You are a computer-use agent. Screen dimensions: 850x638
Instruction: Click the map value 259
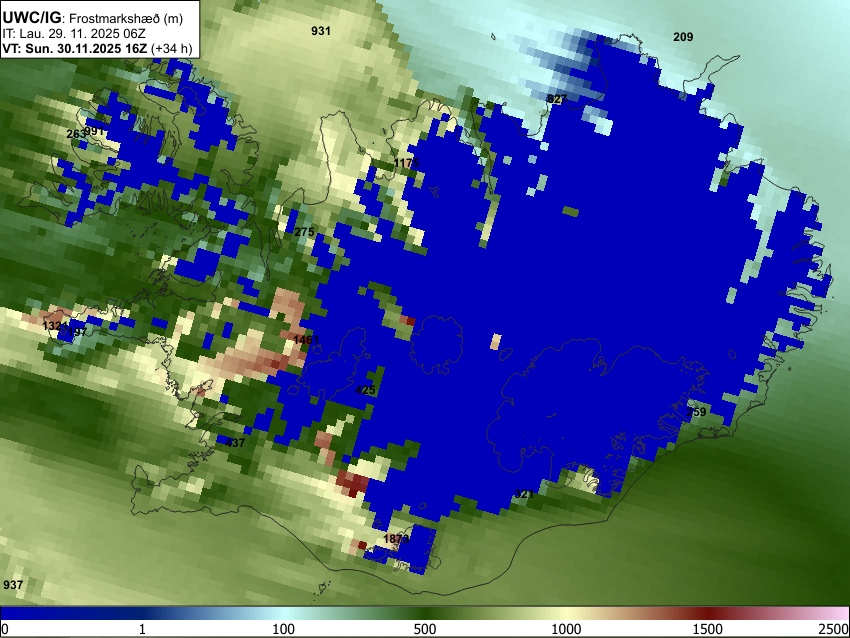[x=697, y=412]
